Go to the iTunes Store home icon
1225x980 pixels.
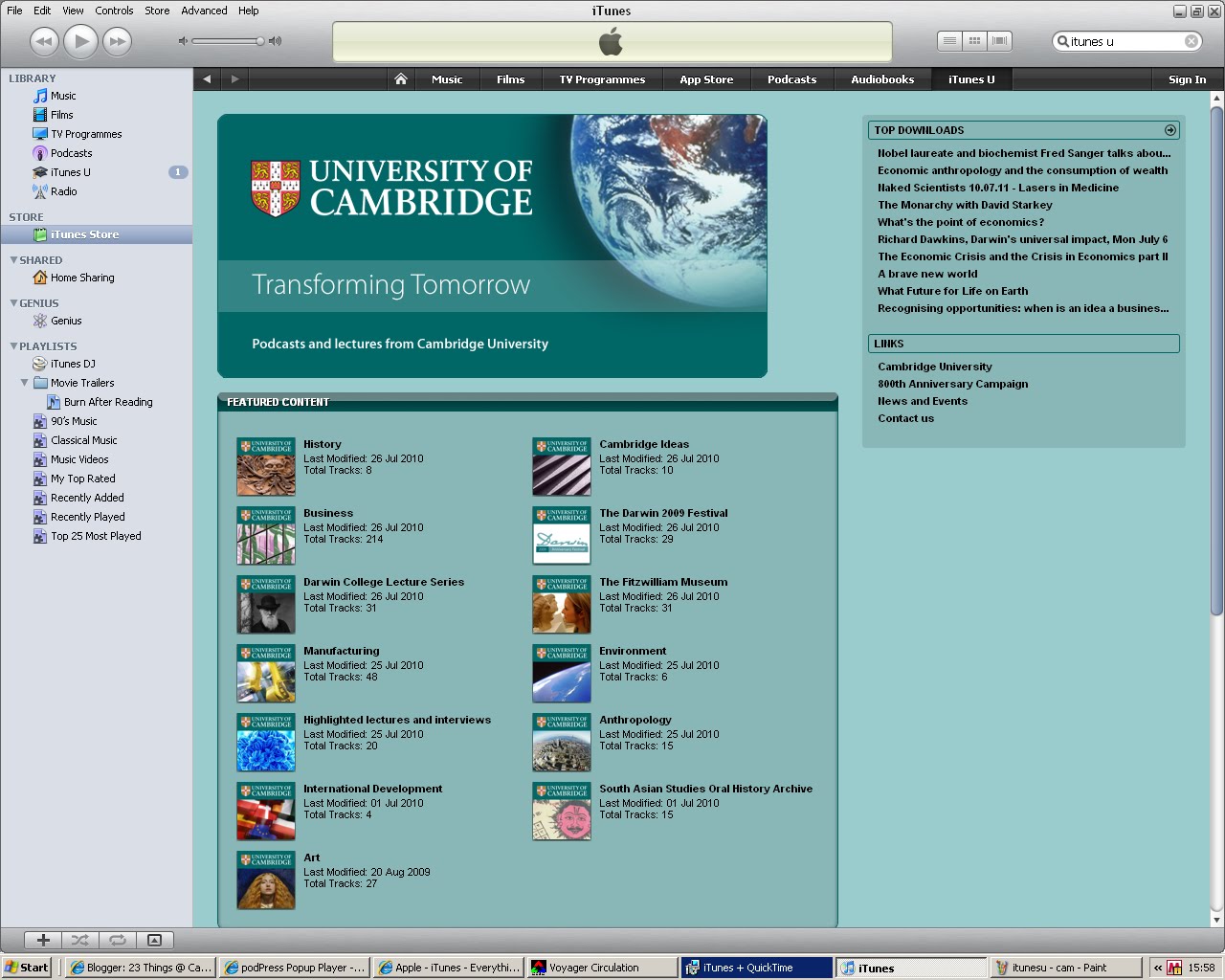(x=401, y=79)
